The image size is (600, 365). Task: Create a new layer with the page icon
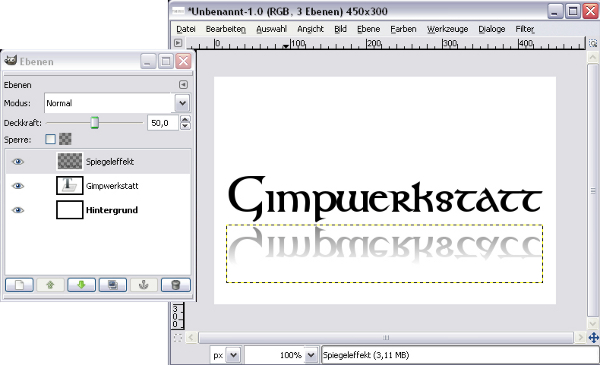pos(19,285)
